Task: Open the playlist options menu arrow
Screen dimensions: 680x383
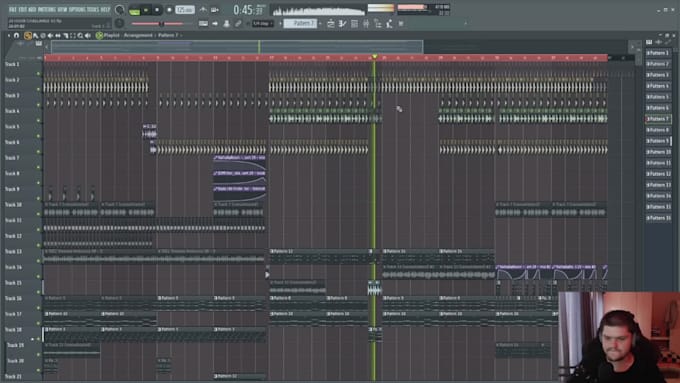Action: click(x=8, y=36)
